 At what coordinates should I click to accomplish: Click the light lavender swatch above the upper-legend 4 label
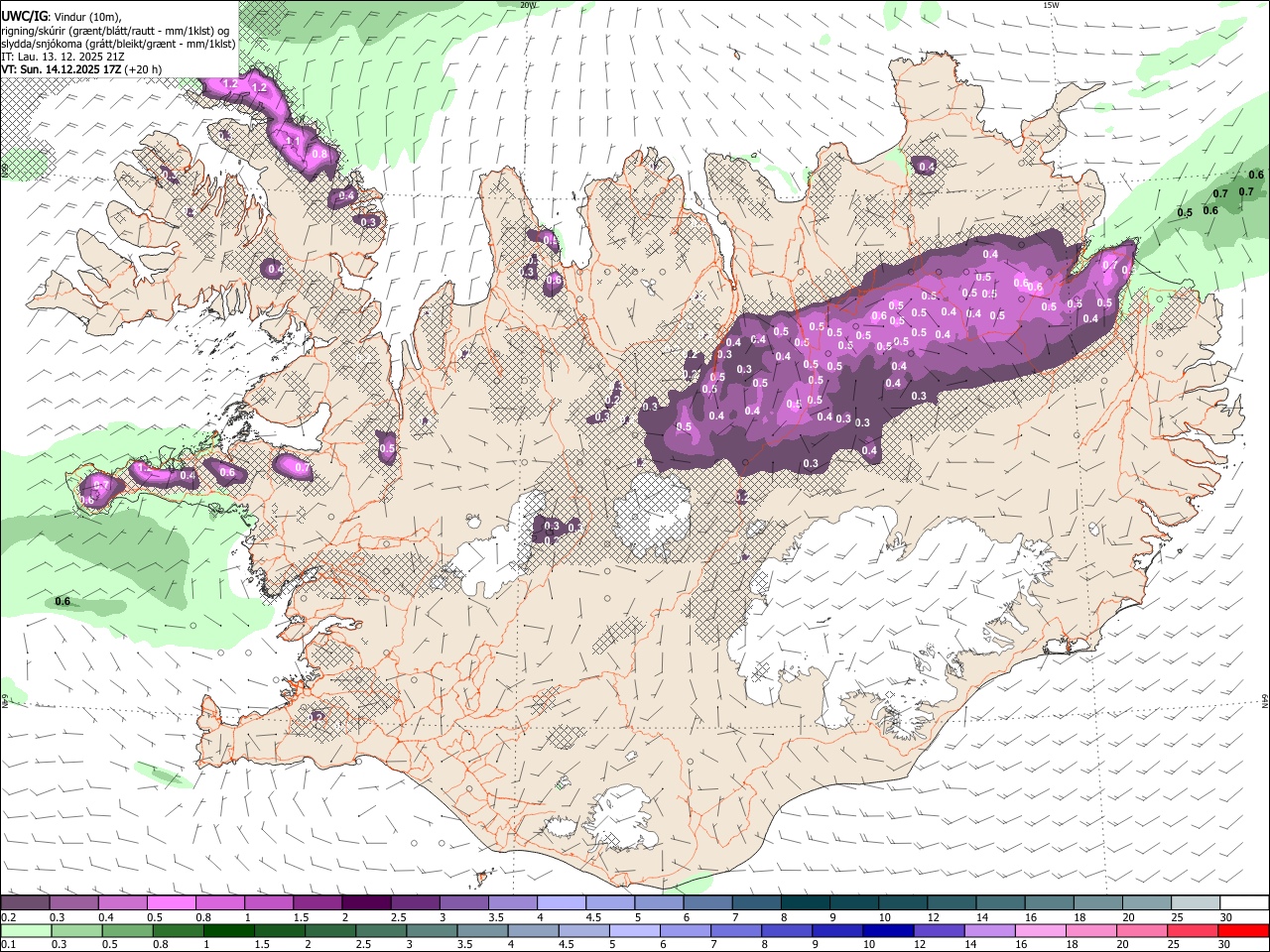coord(561,903)
